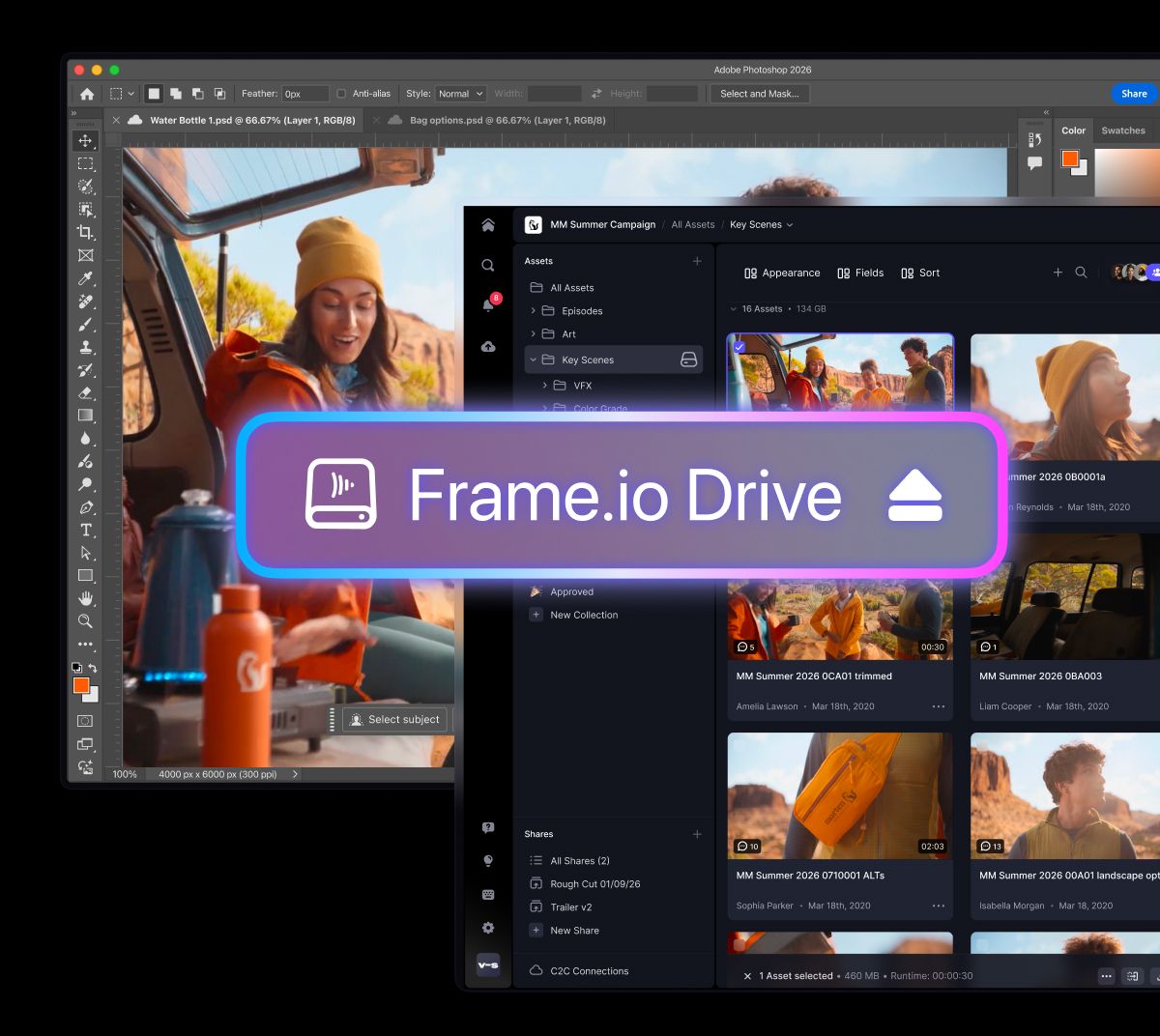This screenshot has height=1036, width=1160.
Task: Open Frame.io settings gear icon
Action: click(488, 928)
